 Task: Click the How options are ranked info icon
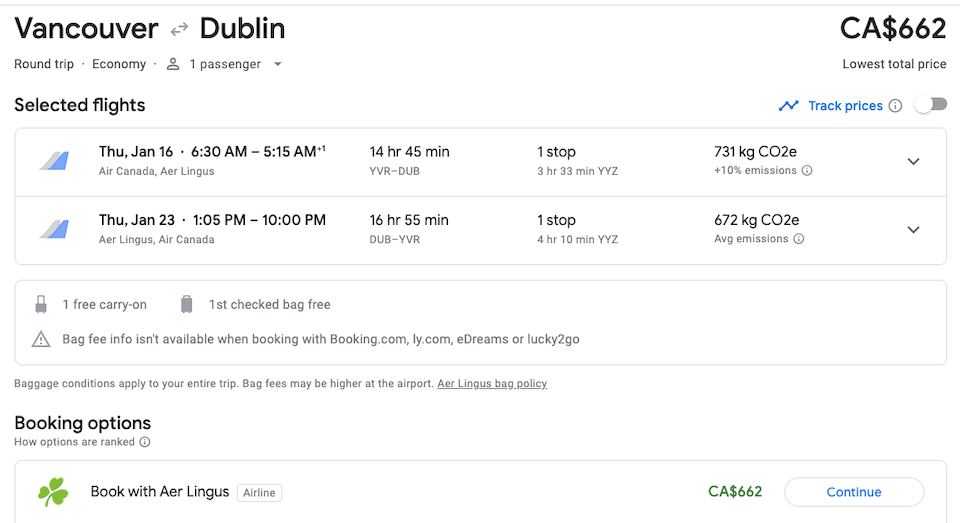[144, 442]
